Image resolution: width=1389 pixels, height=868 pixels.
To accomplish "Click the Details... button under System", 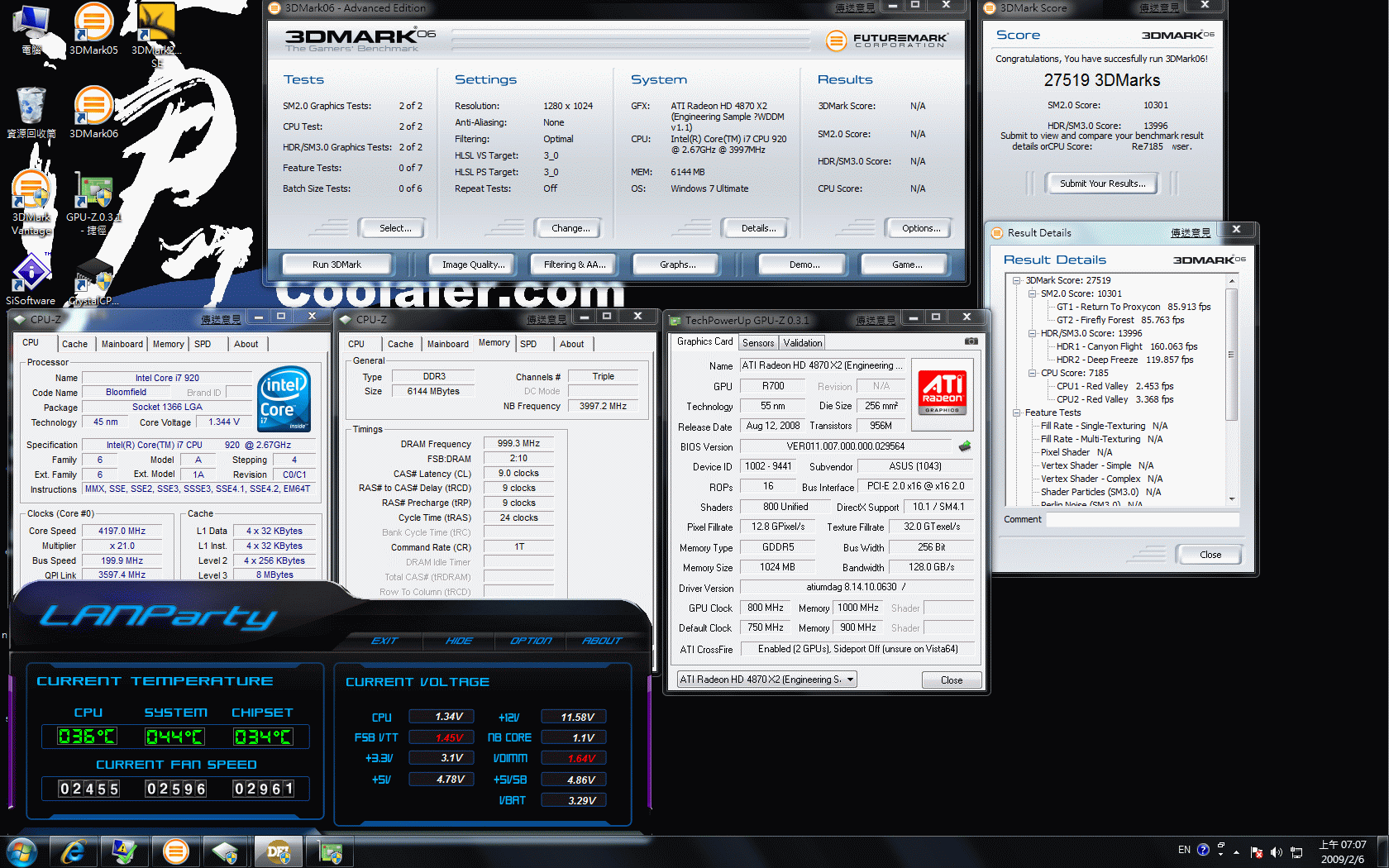I will coord(757,228).
